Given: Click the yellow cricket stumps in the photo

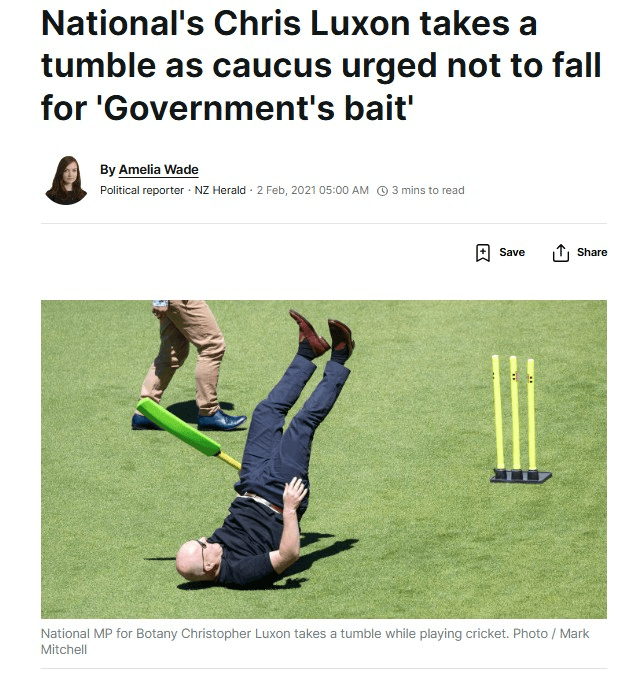Looking at the screenshot, I should pyautogui.click(x=520, y=418).
